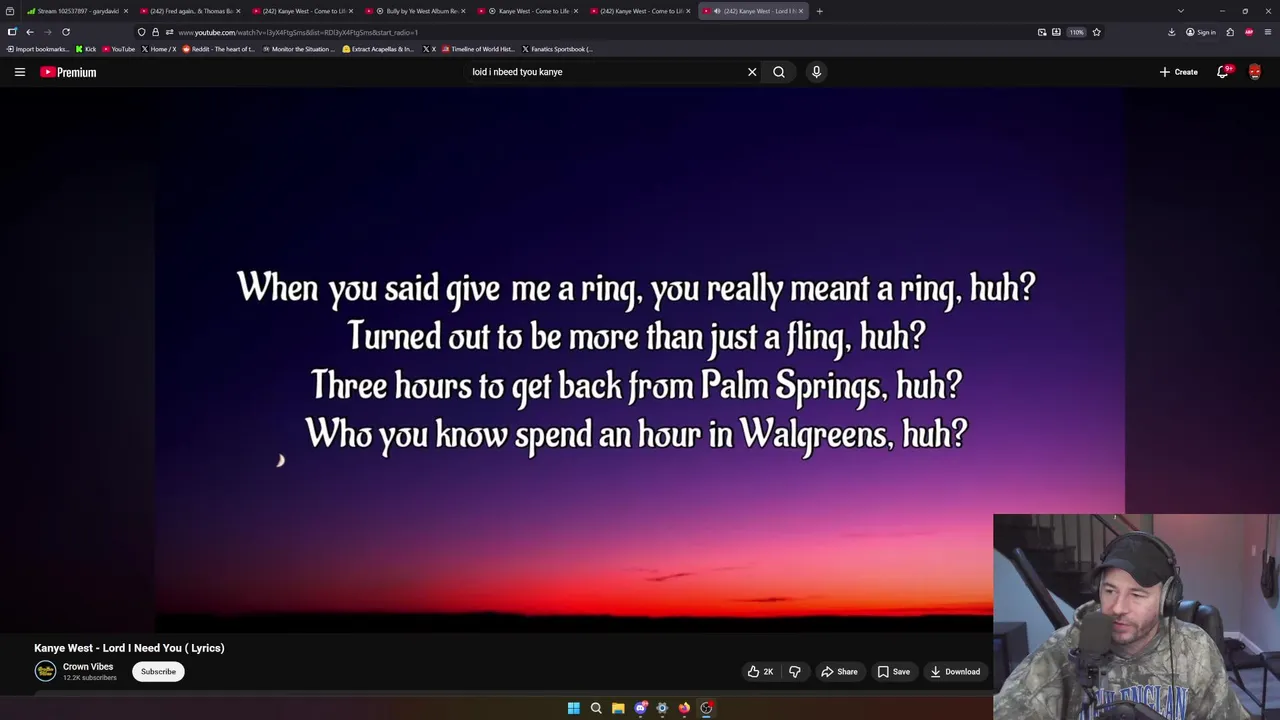
Task: Start voice search with microphone icon
Action: pyautogui.click(x=816, y=72)
